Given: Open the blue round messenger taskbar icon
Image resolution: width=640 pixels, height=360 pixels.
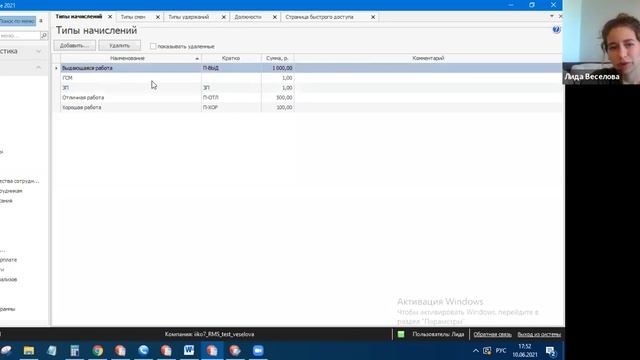Looking at the screenshot, I should point(143,351).
